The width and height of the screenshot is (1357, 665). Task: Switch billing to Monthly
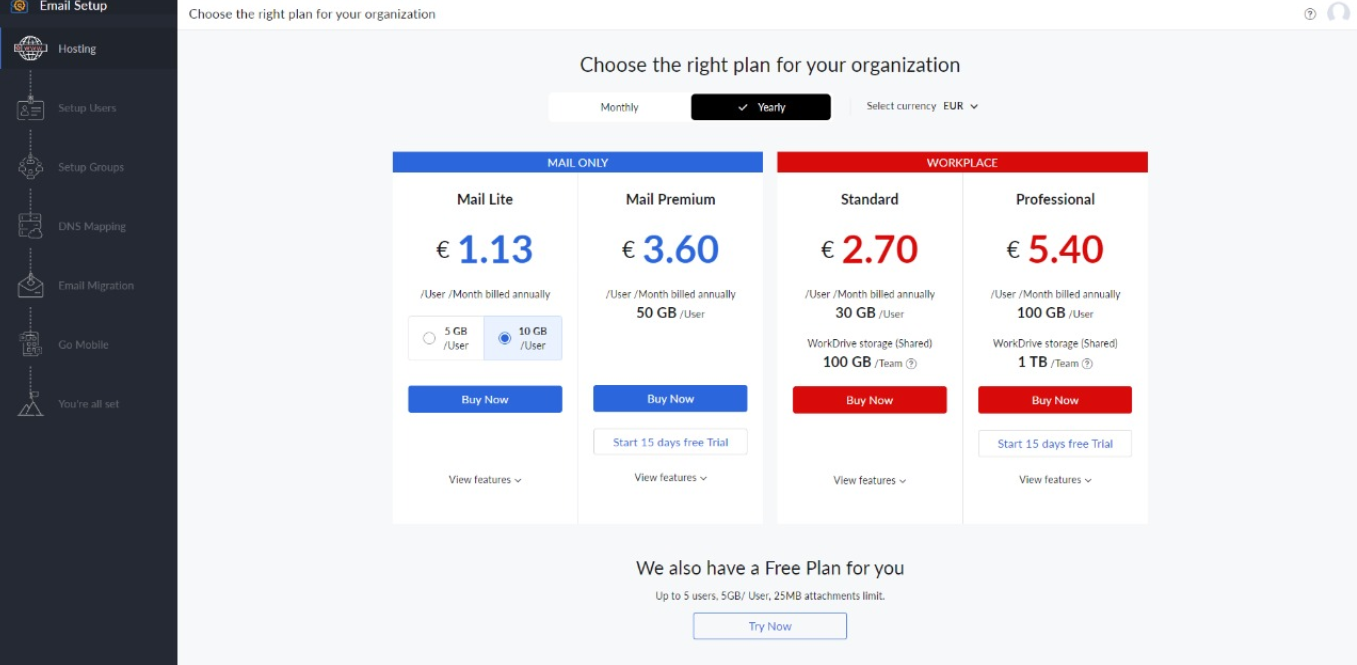click(619, 107)
